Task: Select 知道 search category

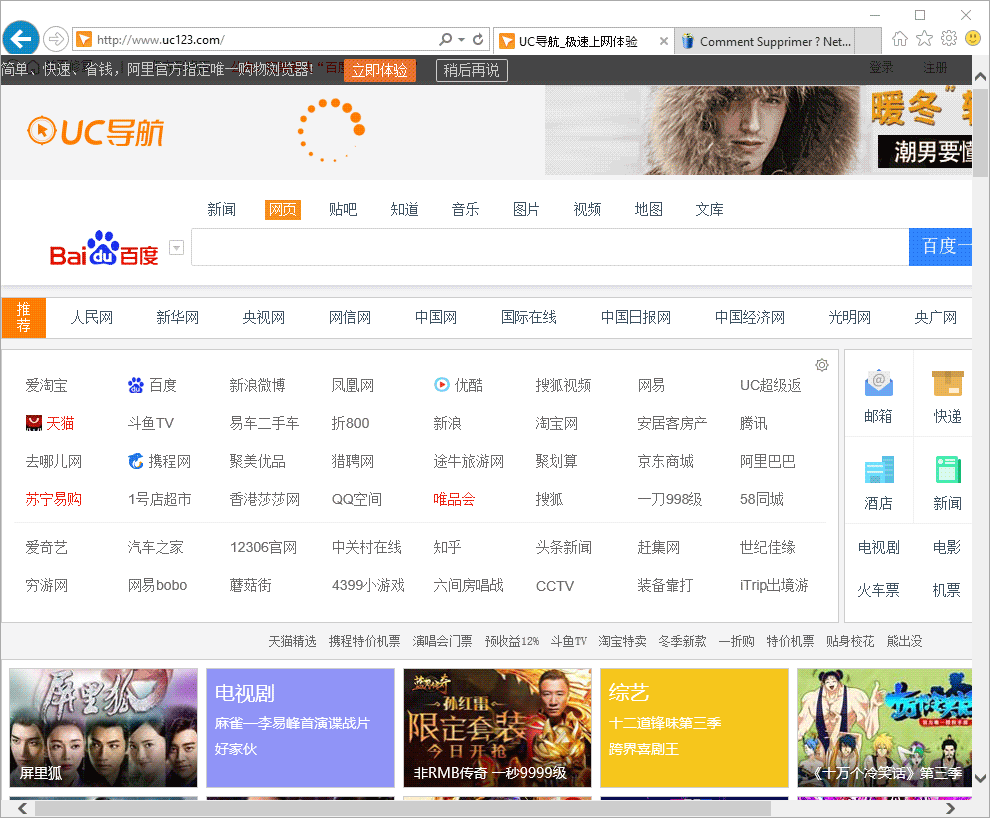Action: tap(404, 210)
